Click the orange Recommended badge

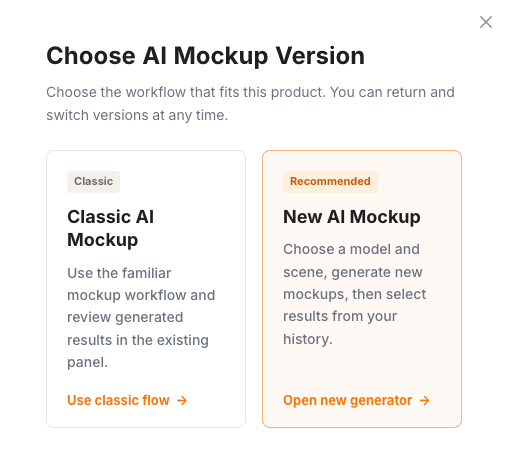tap(330, 182)
